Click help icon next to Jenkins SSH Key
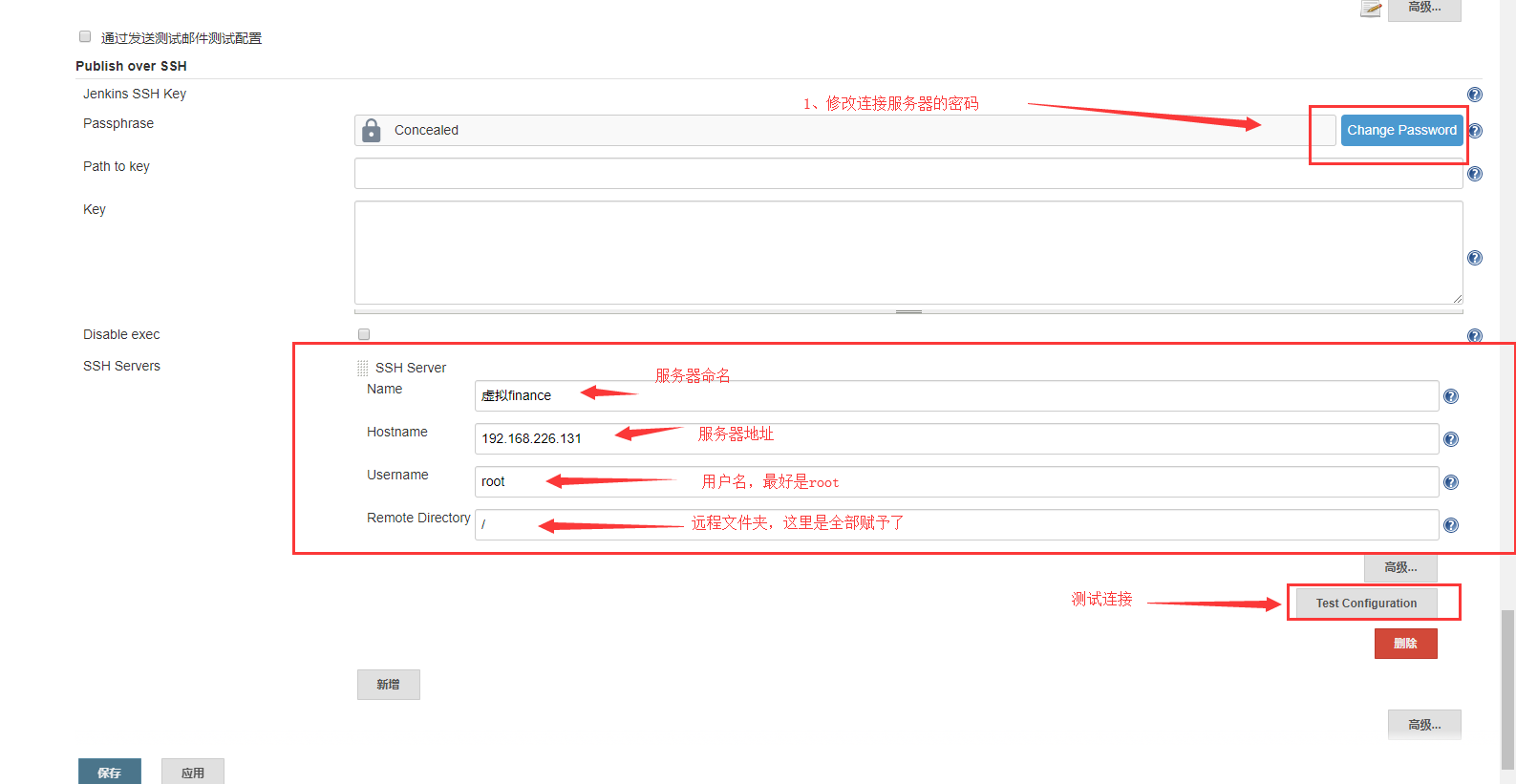 (1474, 95)
